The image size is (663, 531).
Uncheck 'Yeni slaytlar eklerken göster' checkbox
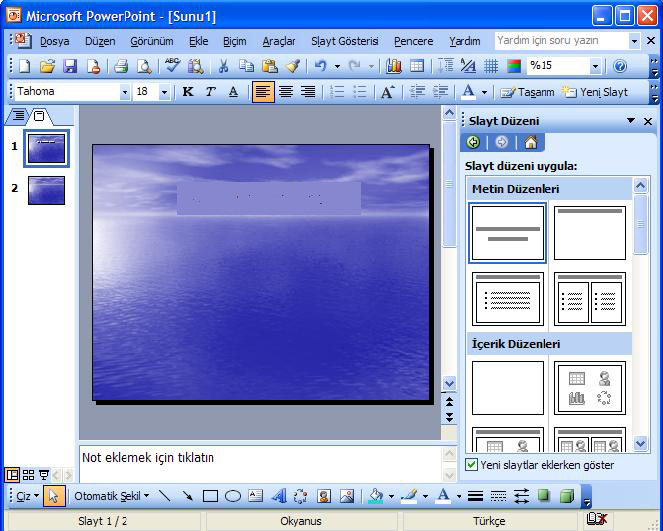(472, 465)
